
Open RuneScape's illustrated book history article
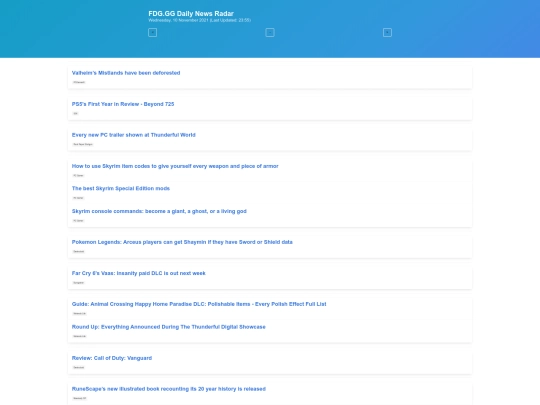[x=169, y=389]
